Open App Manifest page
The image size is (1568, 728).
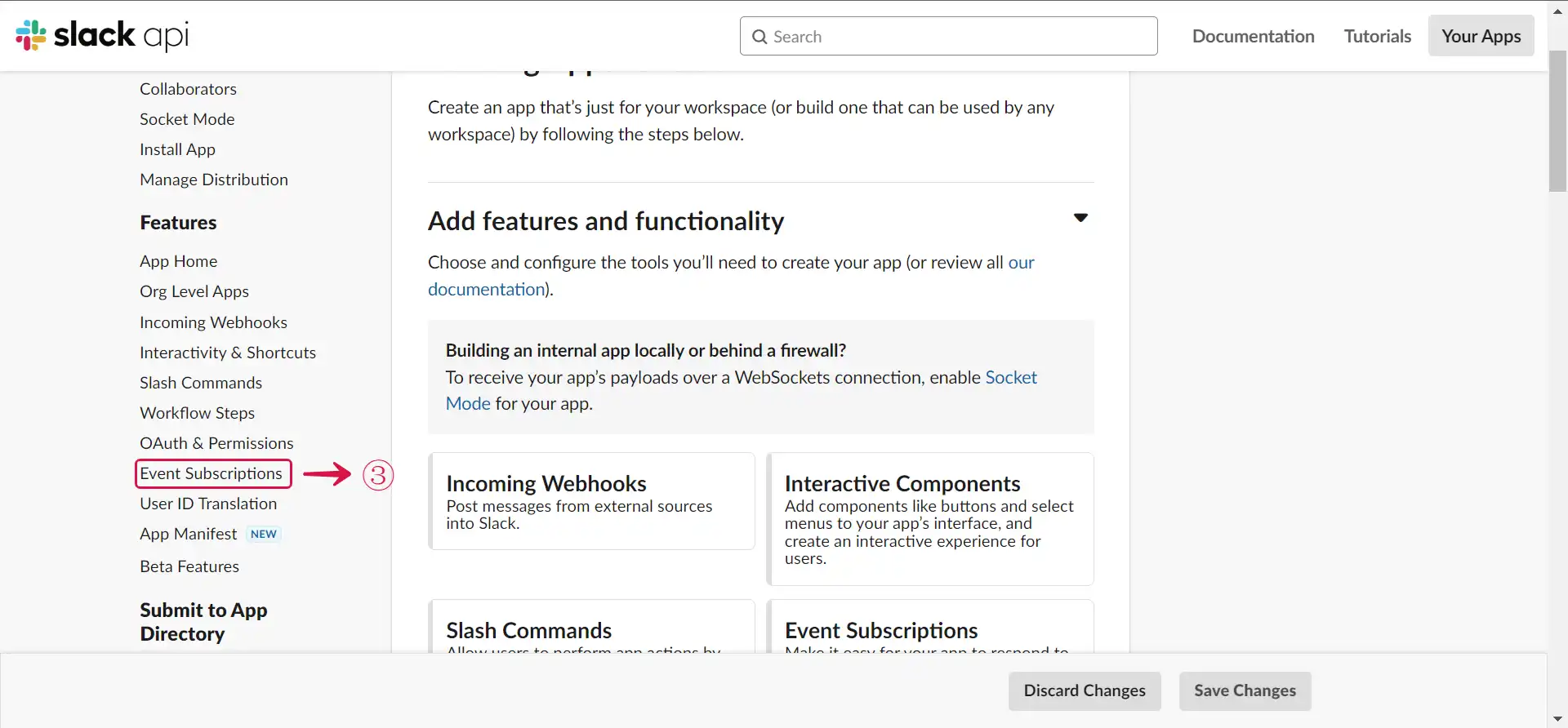click(x=188, y=534)
